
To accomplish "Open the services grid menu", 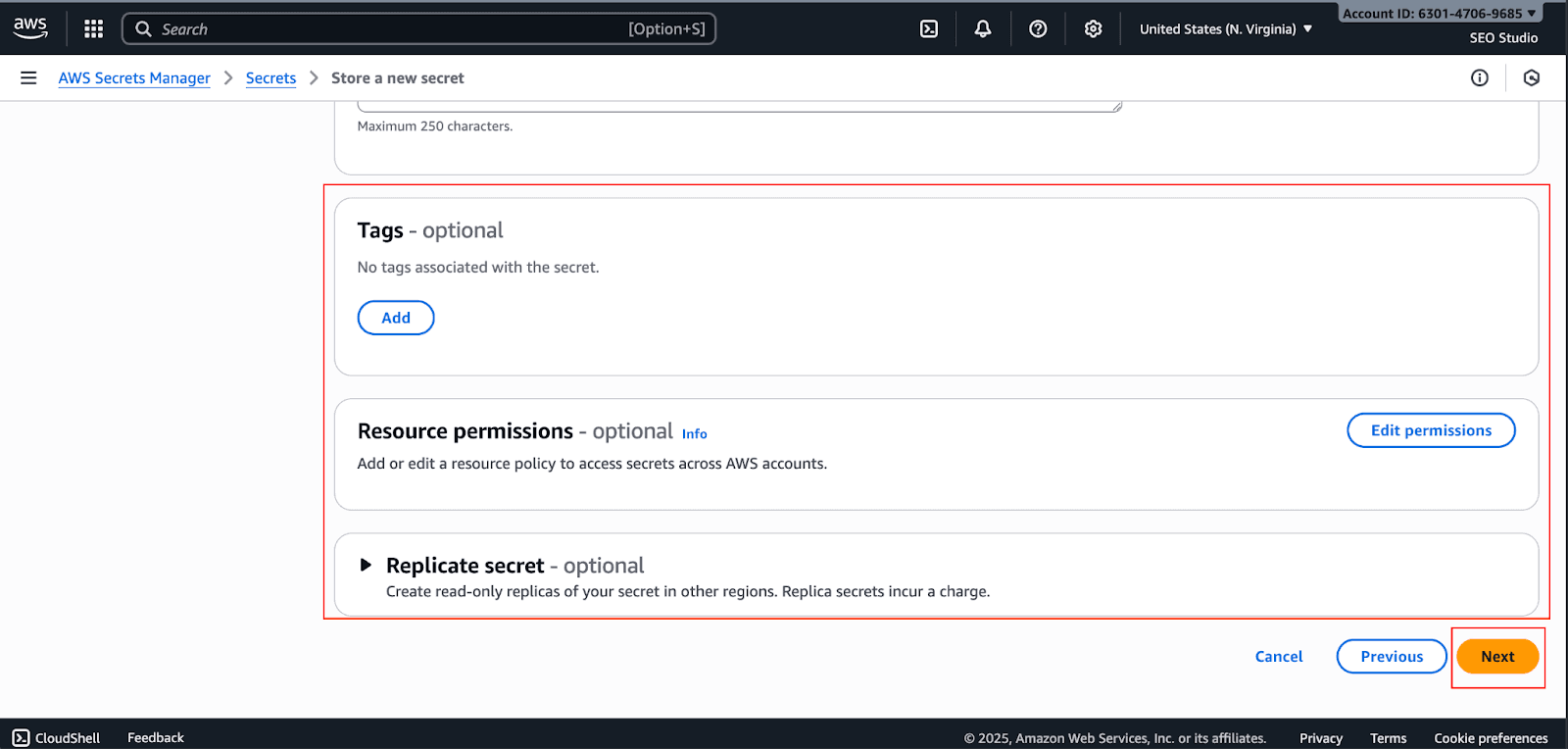I will (x=93, y=28).
